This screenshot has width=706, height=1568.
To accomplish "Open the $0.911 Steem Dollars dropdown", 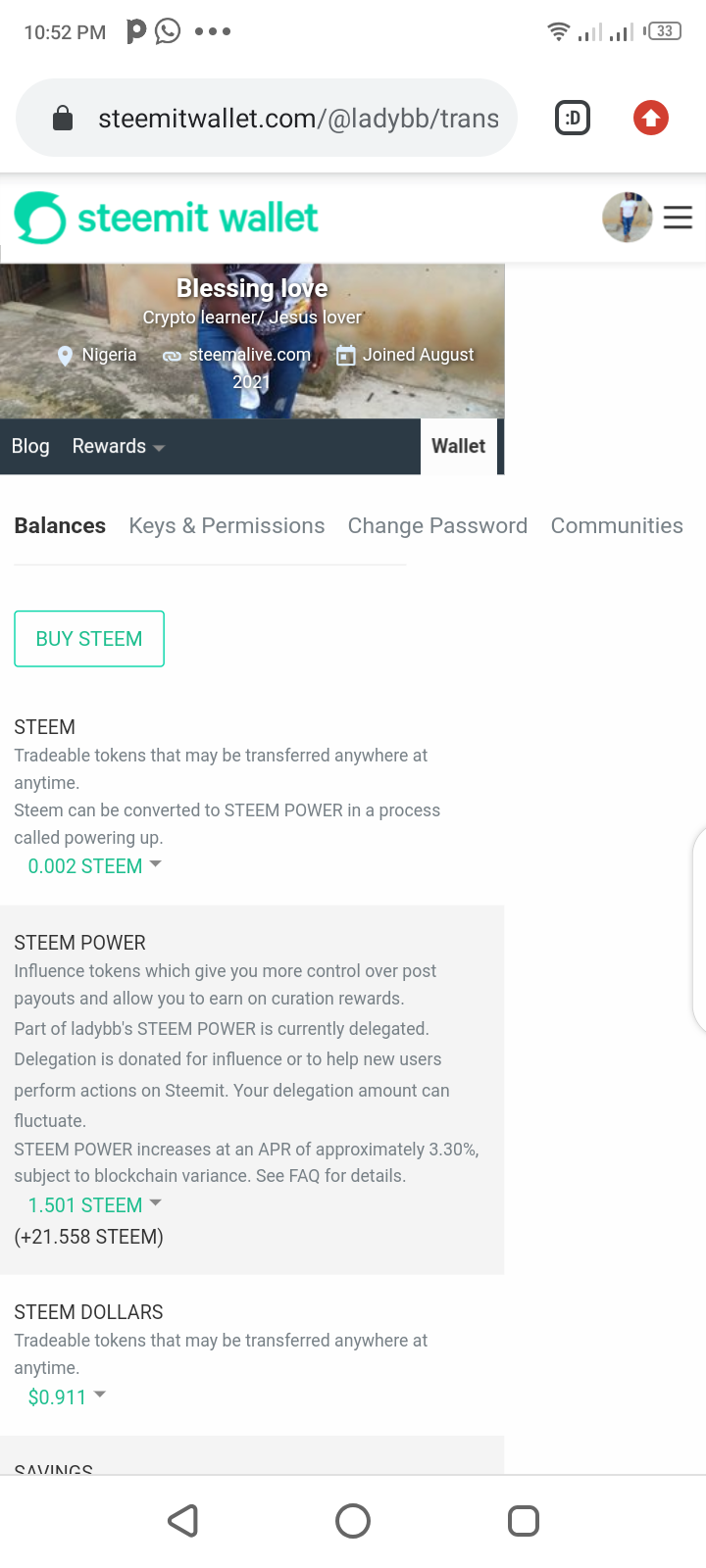I will (66, 1397).
